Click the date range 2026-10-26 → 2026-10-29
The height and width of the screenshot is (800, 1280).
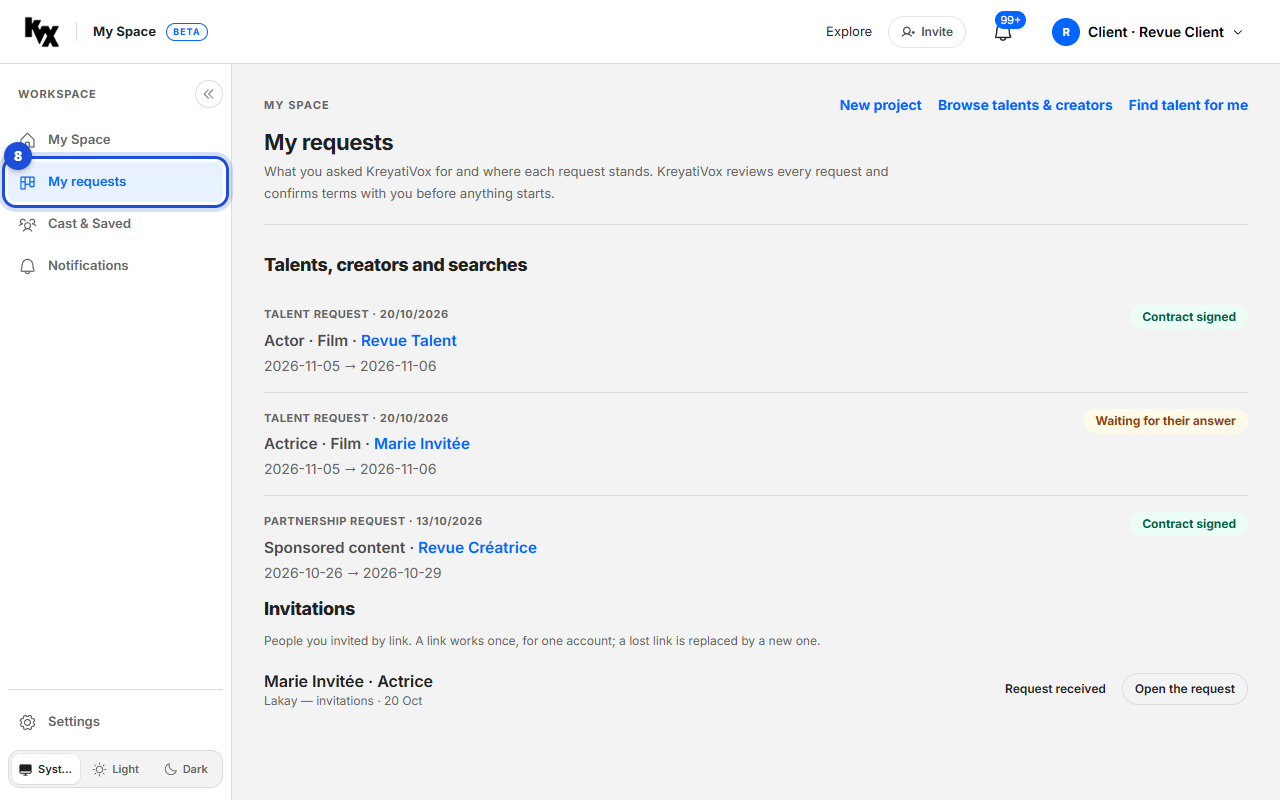click(x=353, y=574)
